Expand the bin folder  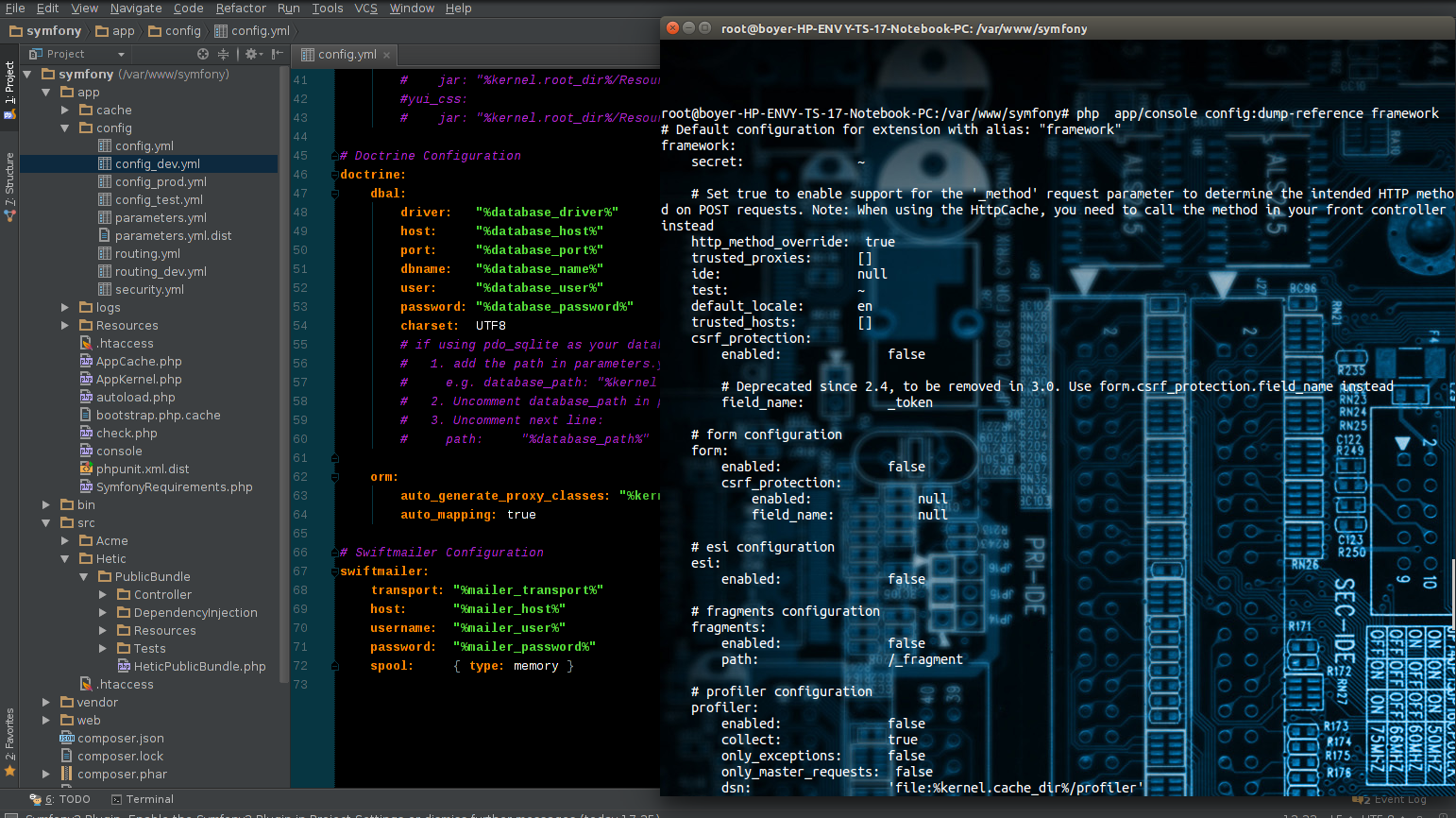[46, 504]
